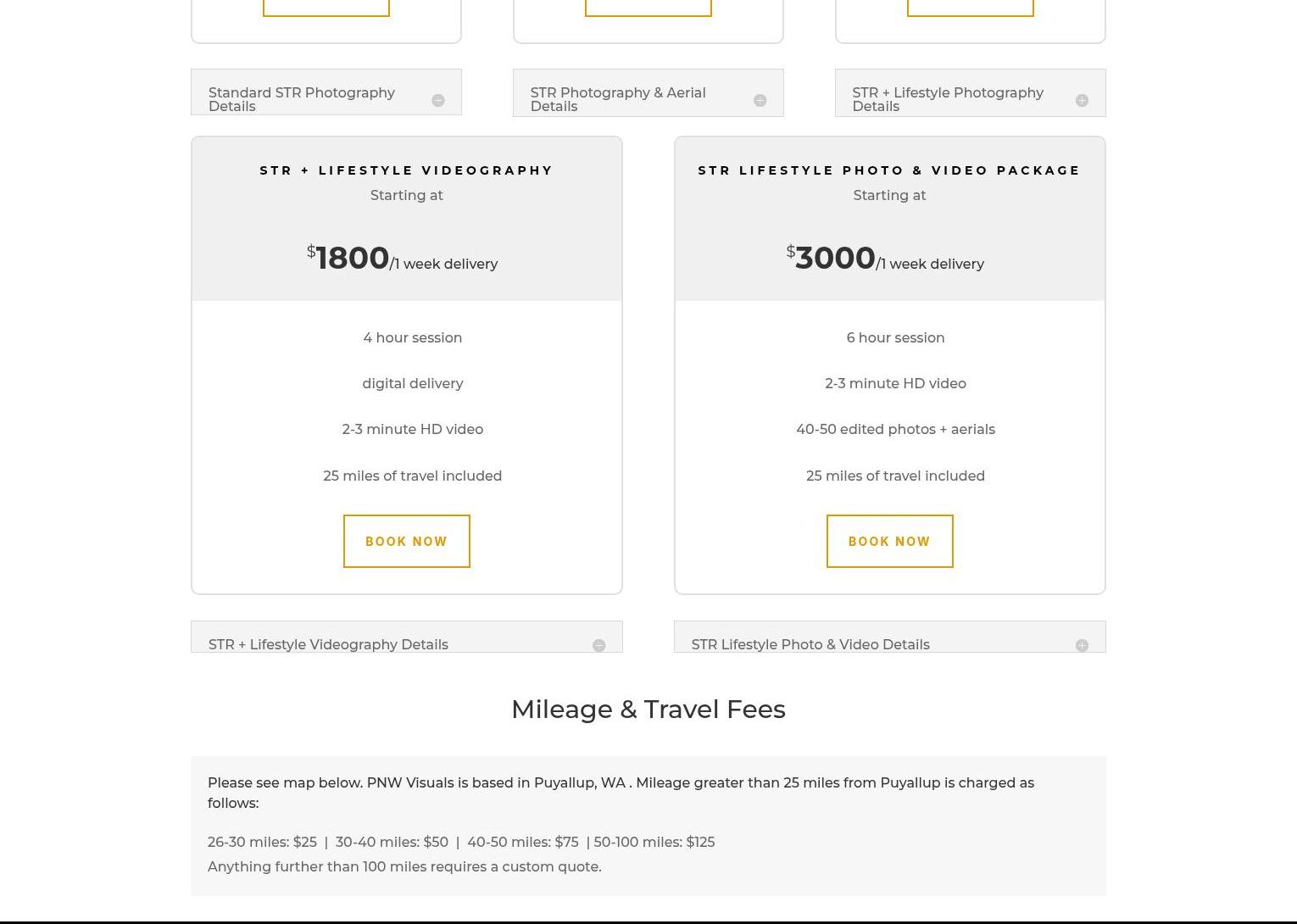Open the STR + Lifestyle Photography Details title

point(948,99)
